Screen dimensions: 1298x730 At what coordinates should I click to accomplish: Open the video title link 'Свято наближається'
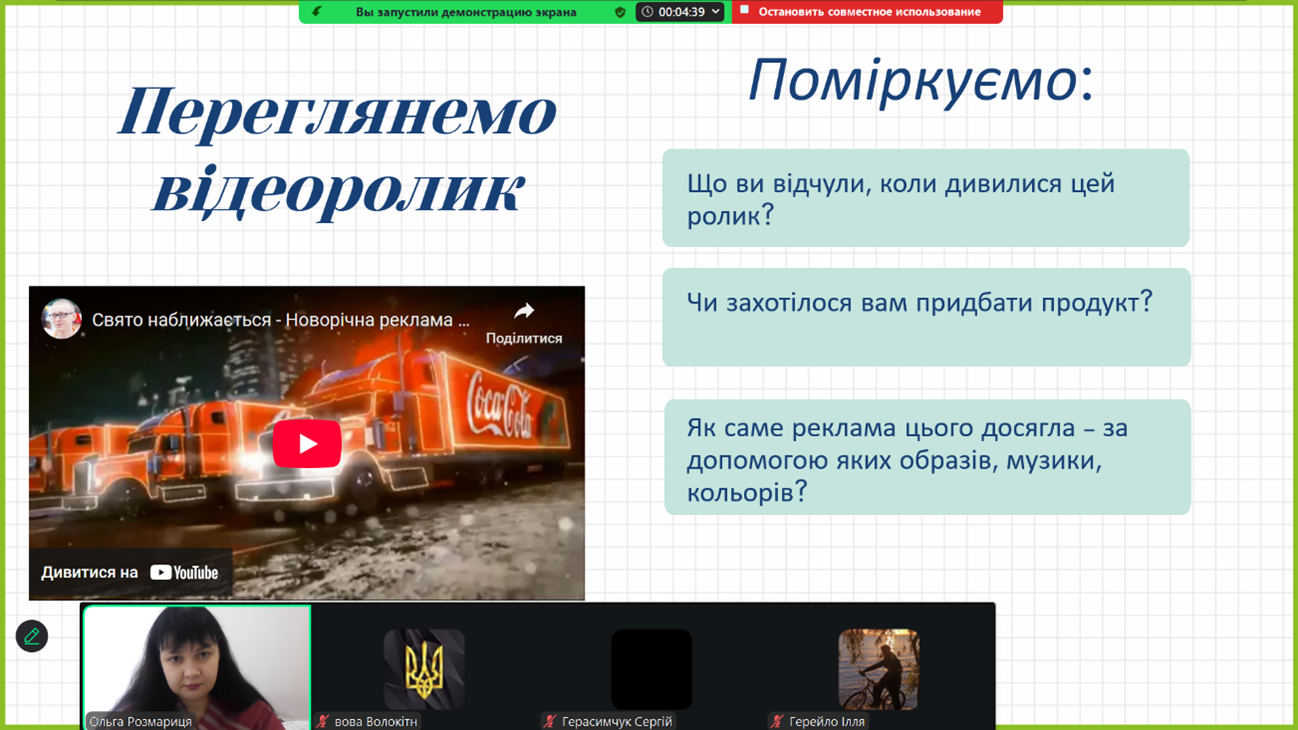coord(280,320)
